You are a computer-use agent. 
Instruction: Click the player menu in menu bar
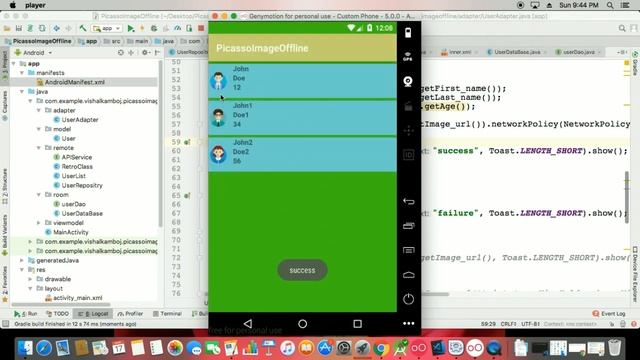tap(35, 5)
